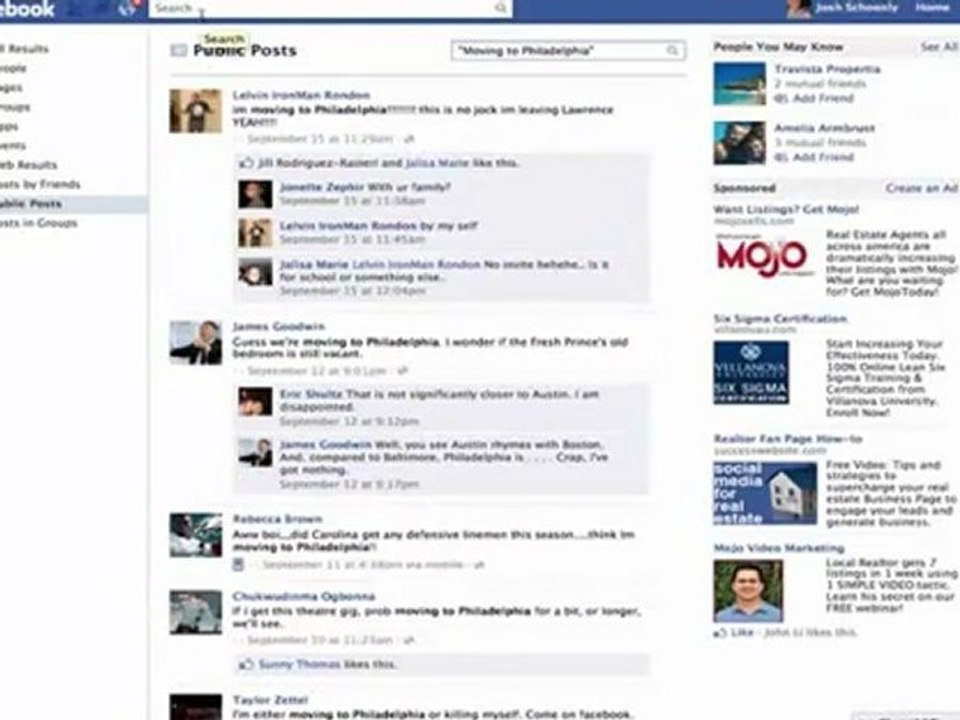Click Eric Shultz's comment avatar
This screenshot has height=720, width=960.
coord(255,402)
